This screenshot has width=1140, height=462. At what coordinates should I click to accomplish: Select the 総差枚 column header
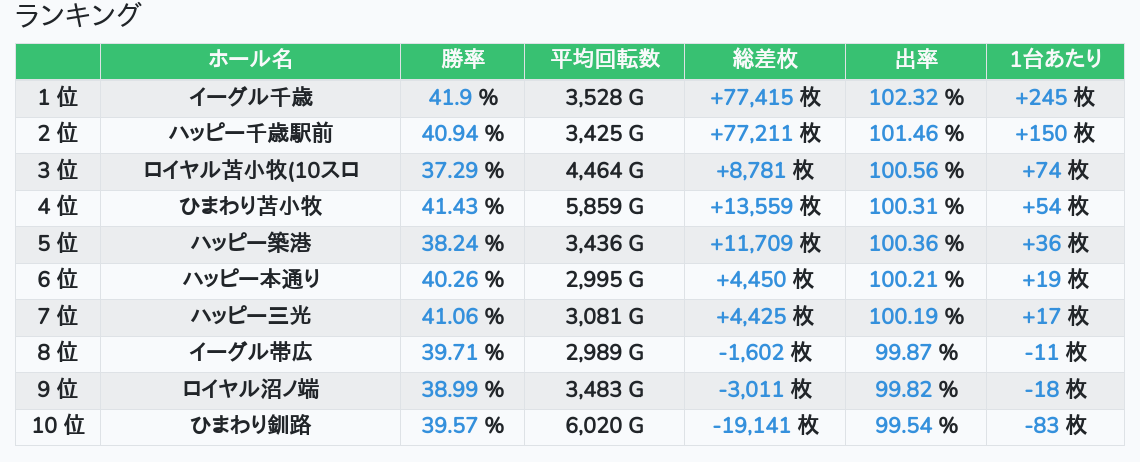pyautogui.click(x=765, y=60)
